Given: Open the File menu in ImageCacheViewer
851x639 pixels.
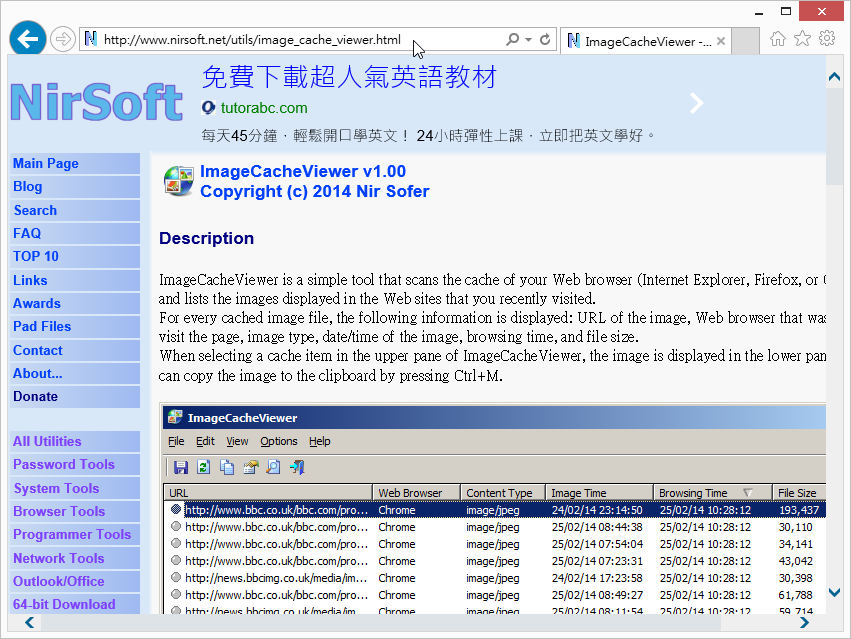Looking at the screenshot, I should pyautogui.click(x=176, y=441).
